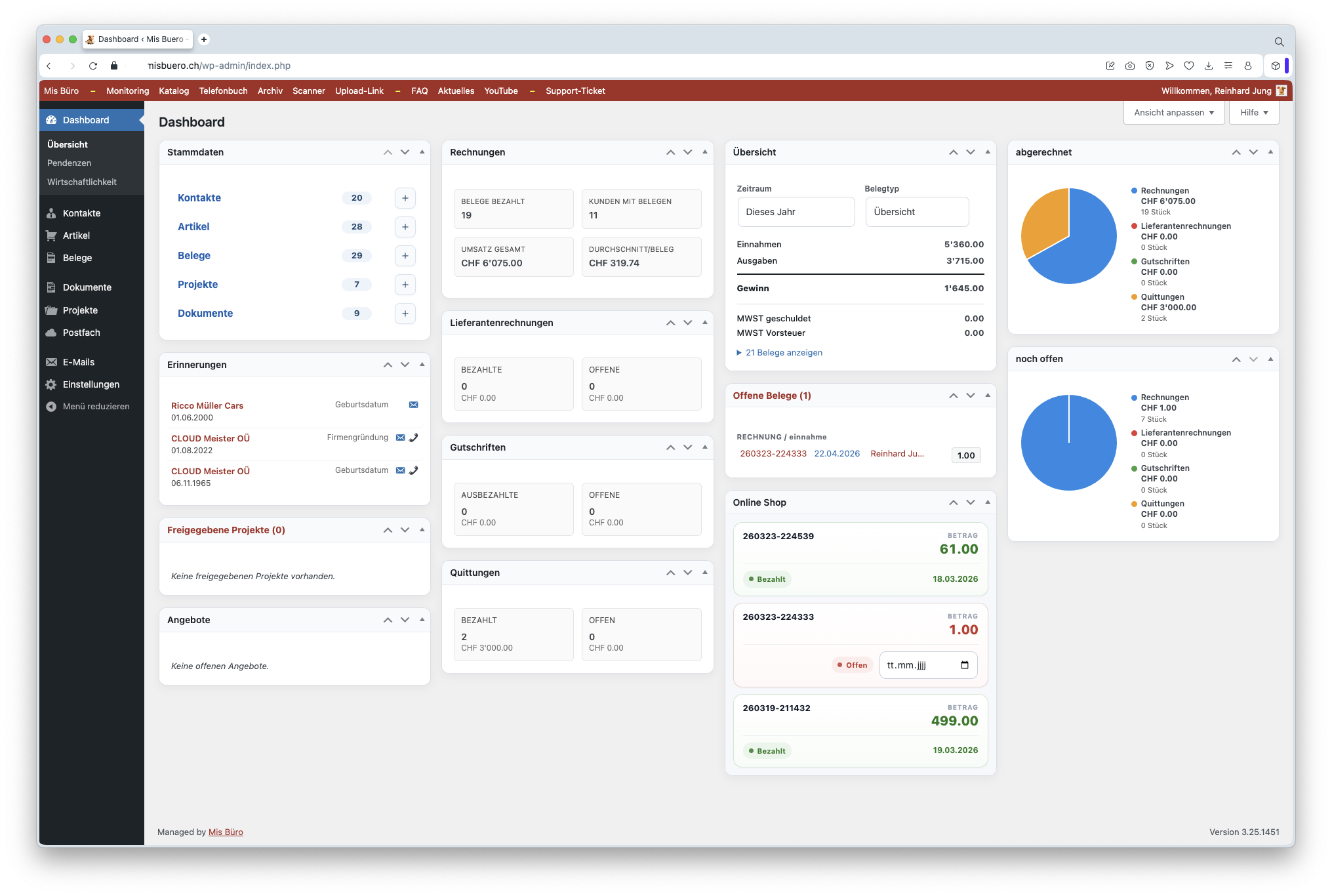Click the browser reload icon
The image size is (1332, 896).
[93, 66]
